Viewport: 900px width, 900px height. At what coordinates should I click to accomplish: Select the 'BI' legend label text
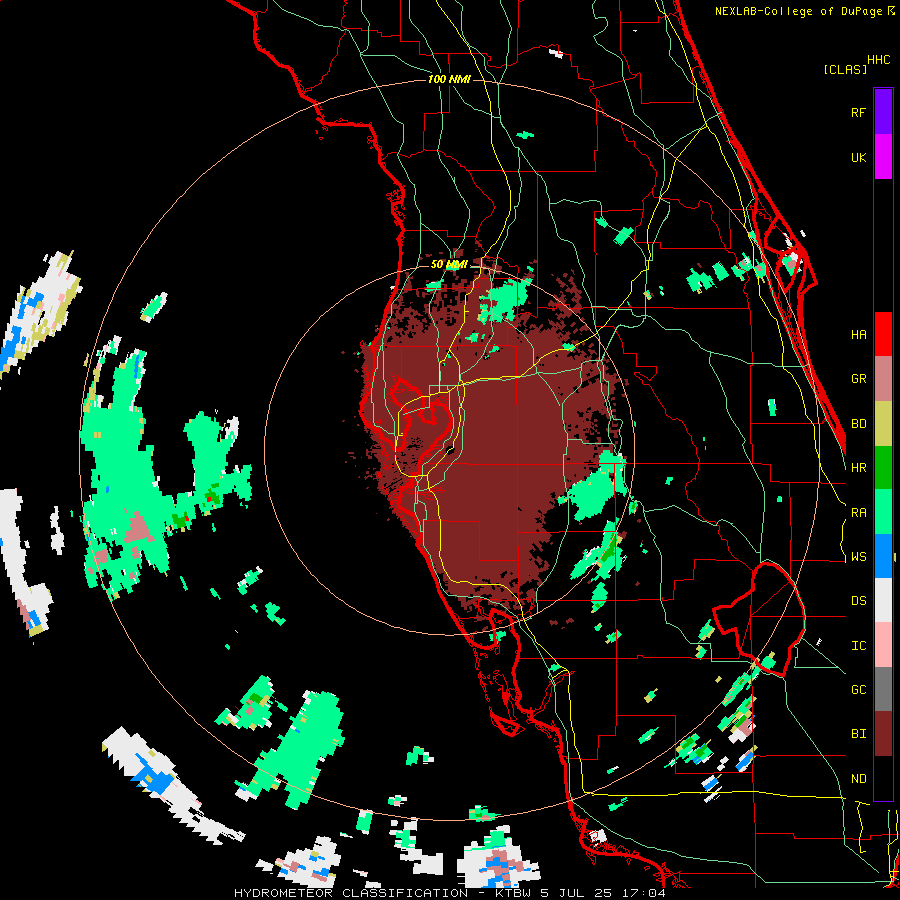[x=858, y=734]
